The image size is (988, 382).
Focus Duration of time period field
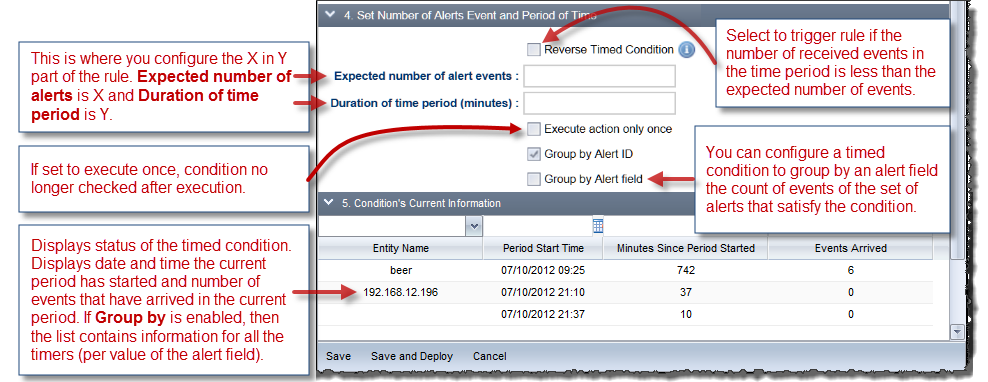point(599,103)
